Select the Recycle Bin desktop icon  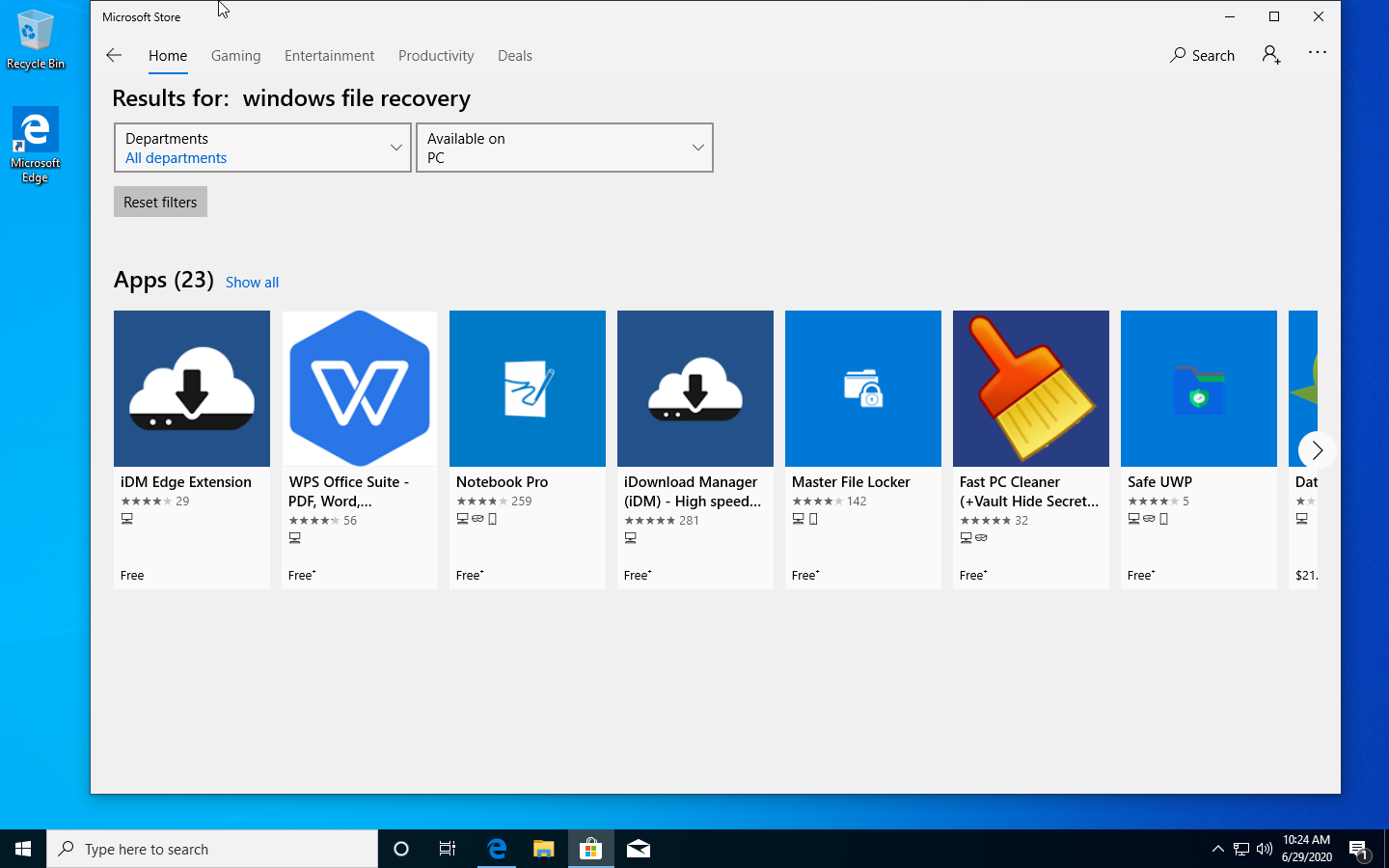(36, 39)
